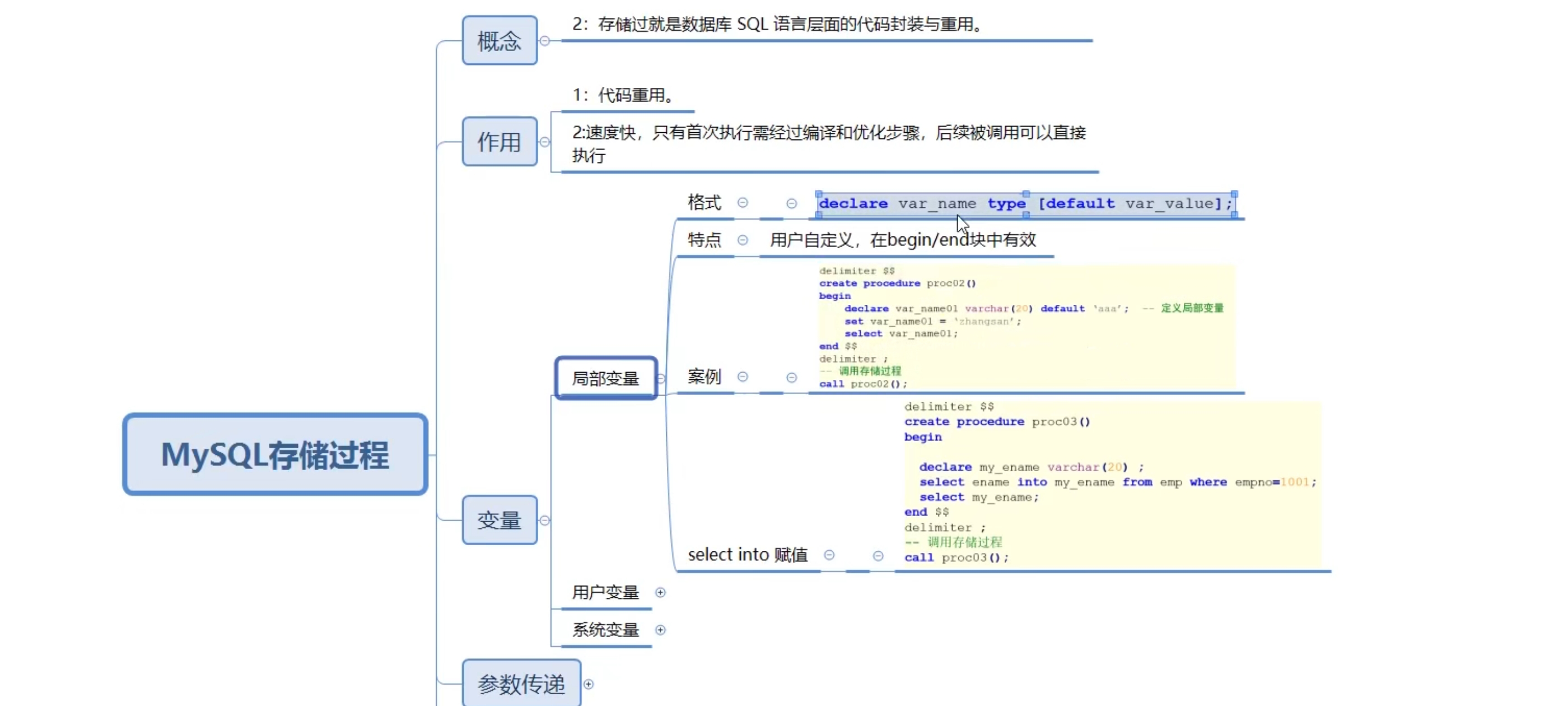This screenshot has width=1568, height=706.
Task: Select the 变量 topic box
Action: (499, 520)
